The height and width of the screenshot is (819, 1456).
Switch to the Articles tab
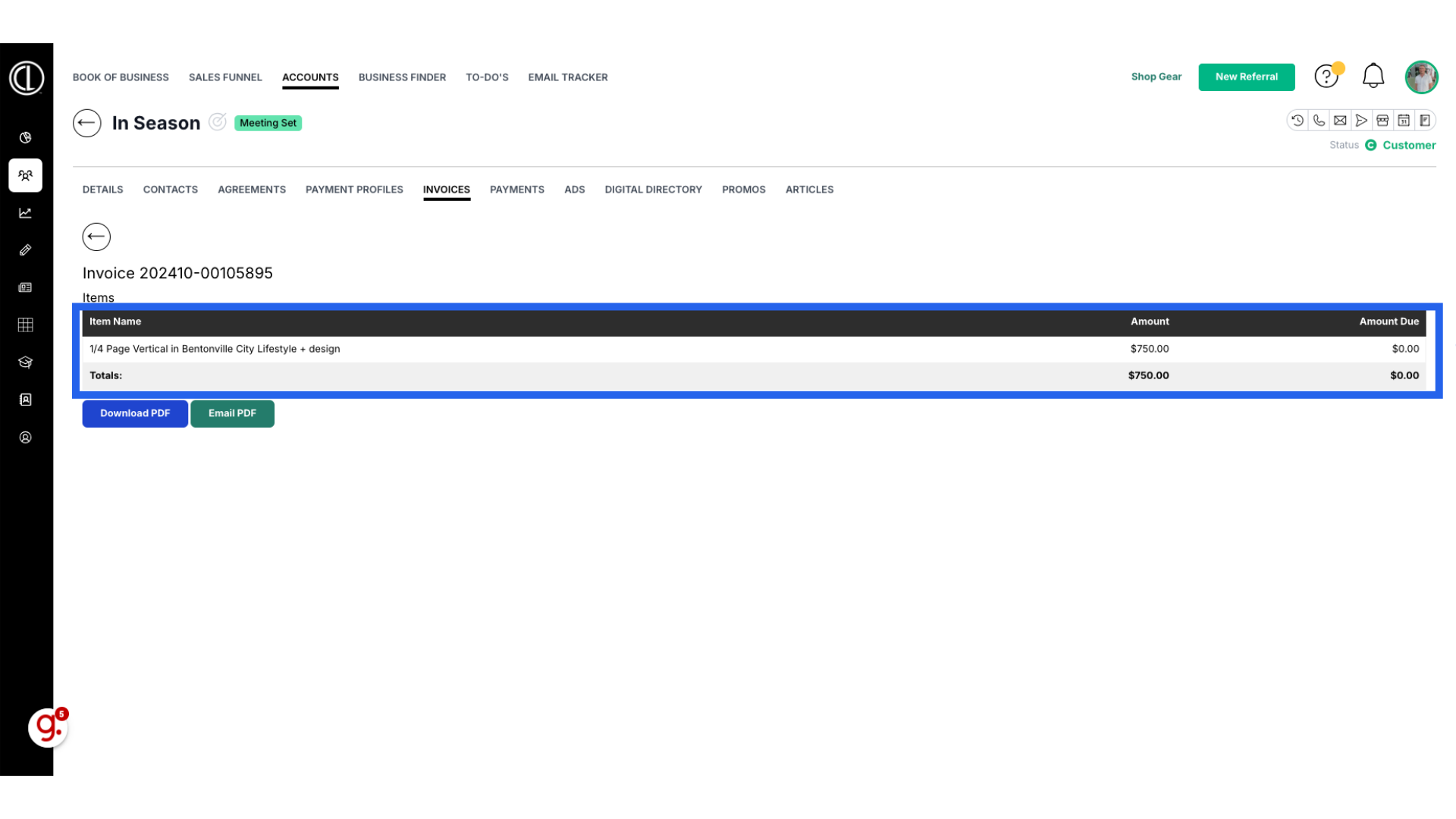810,190
